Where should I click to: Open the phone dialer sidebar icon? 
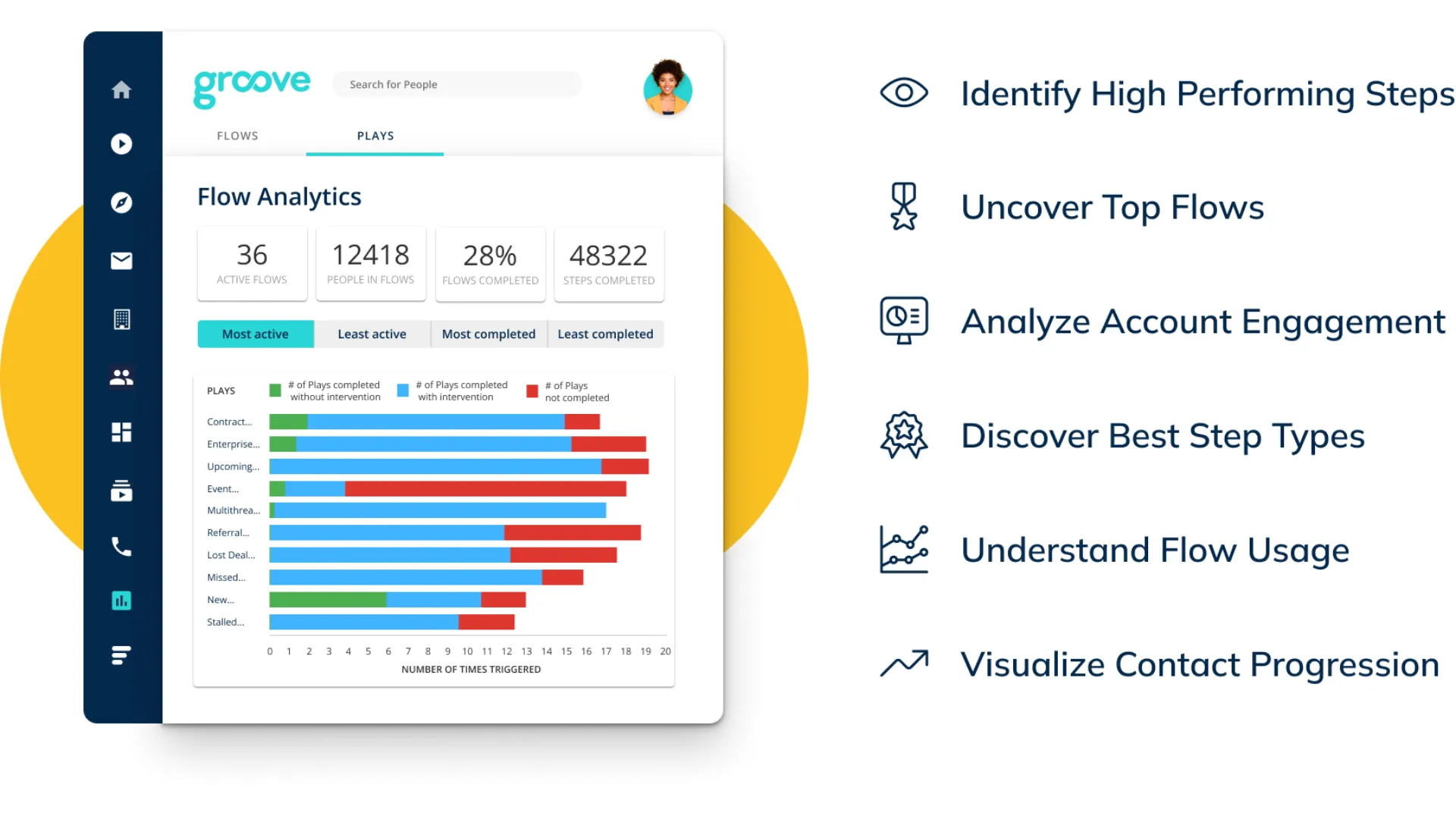click(x=121, y=547)
